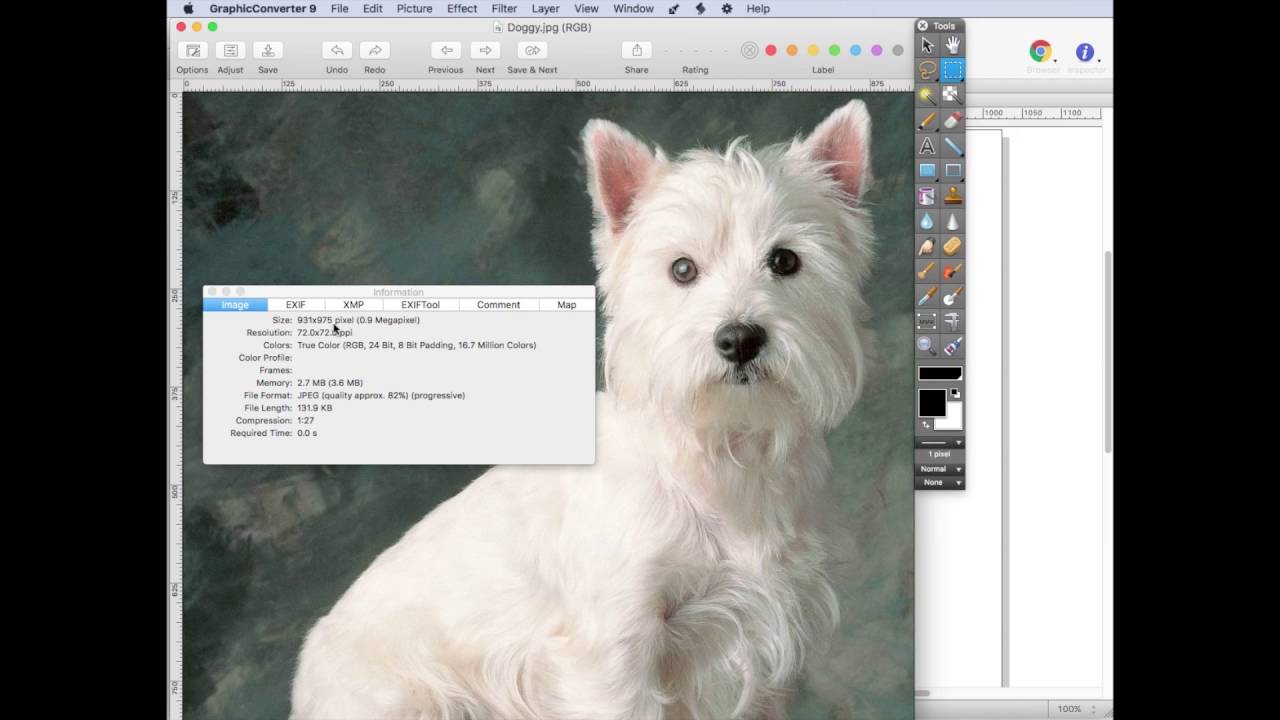
Task: Open the Help menu
Action: point(758,8)
